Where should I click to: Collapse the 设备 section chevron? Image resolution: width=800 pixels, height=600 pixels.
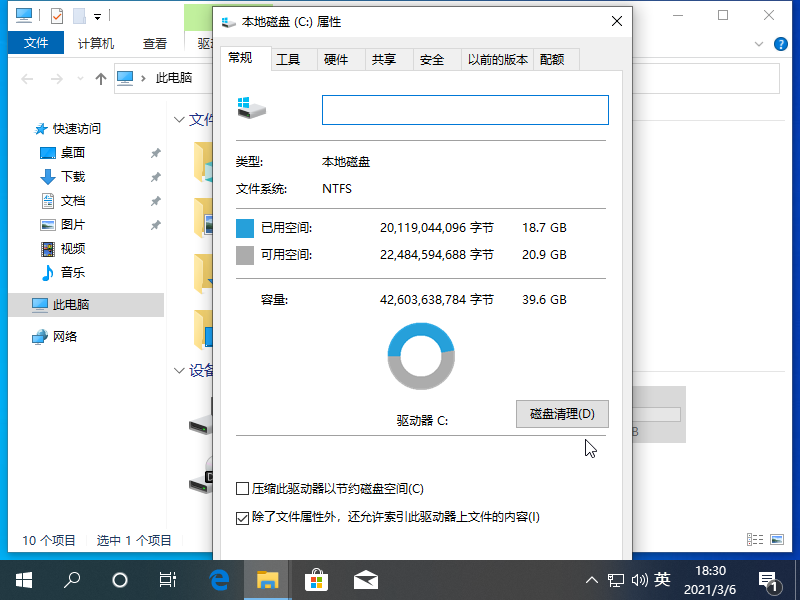click(x=179, y=370)
